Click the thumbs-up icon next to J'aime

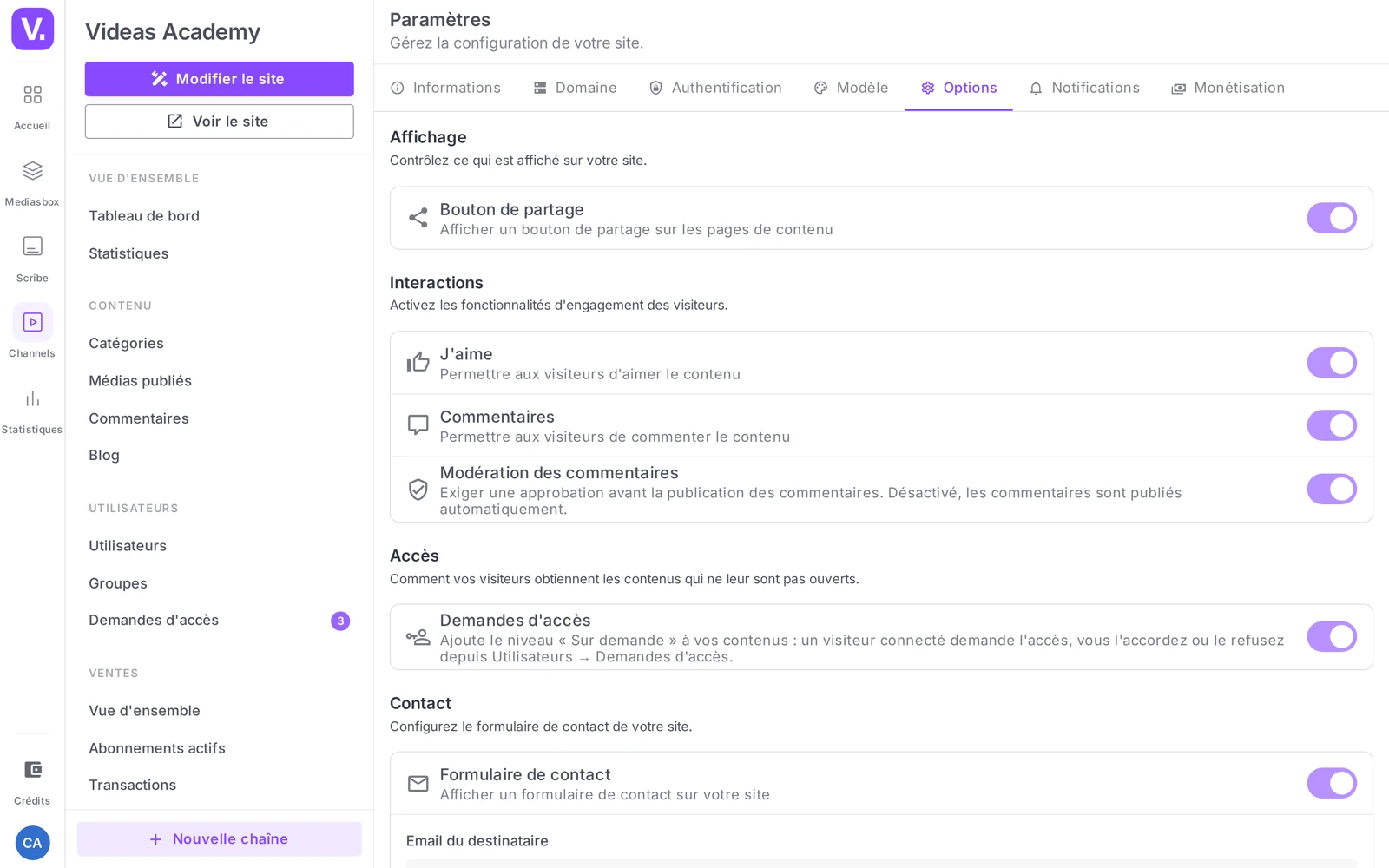pos(418,362)
